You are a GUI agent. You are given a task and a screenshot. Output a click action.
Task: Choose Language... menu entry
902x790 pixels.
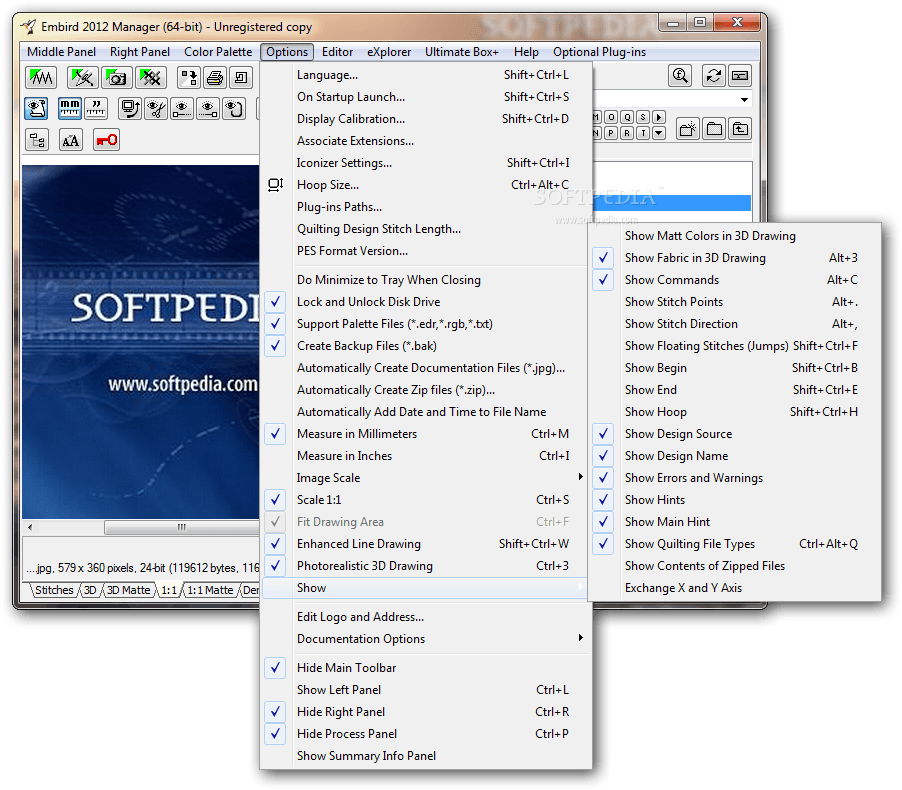click(425, 75)
